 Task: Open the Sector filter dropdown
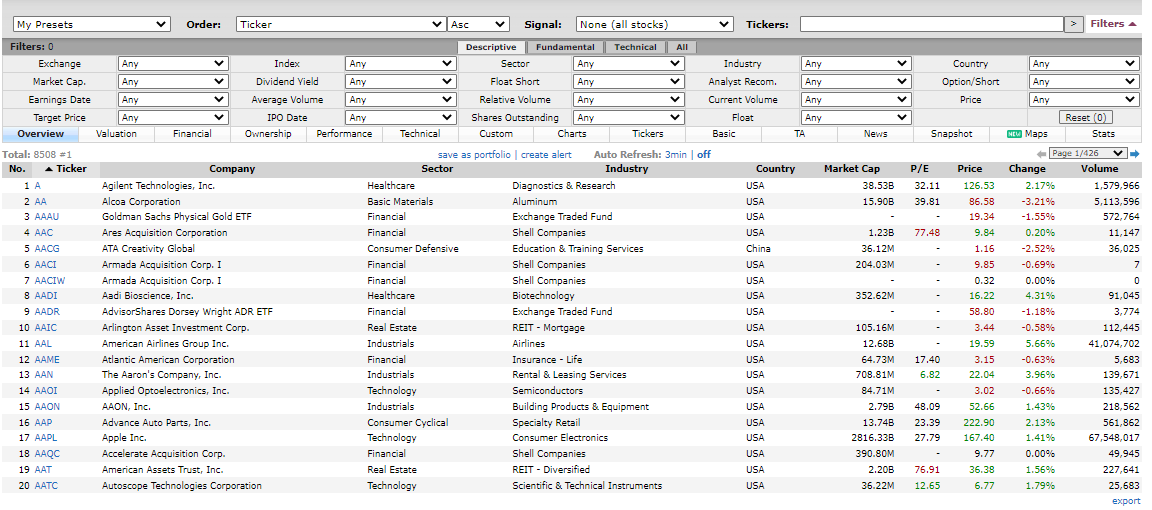coord(628,64)
